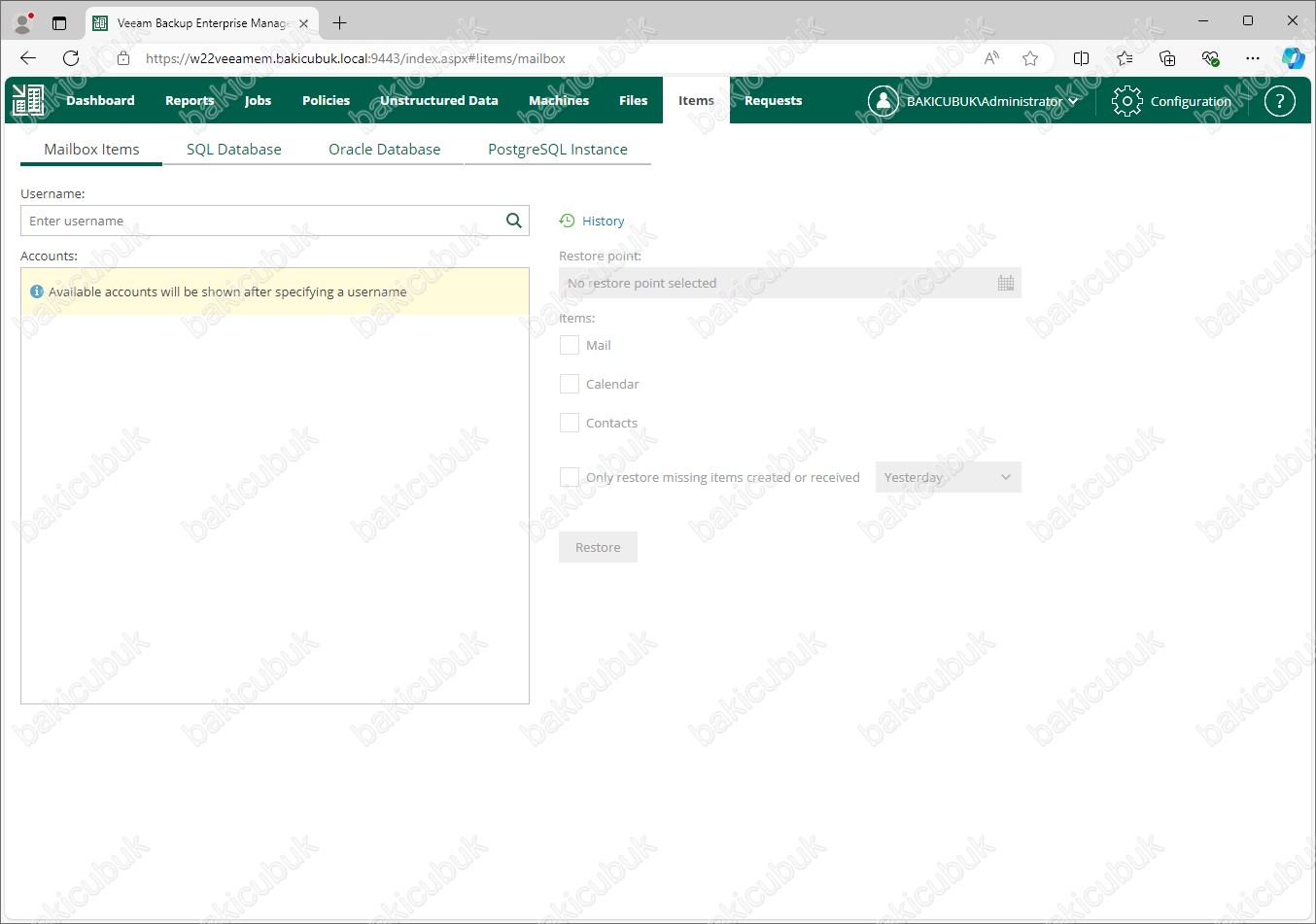The height and width of the screenshot is (924, 1316).
Task: Open the restore point calendar icon
Action: [1006, 283]
